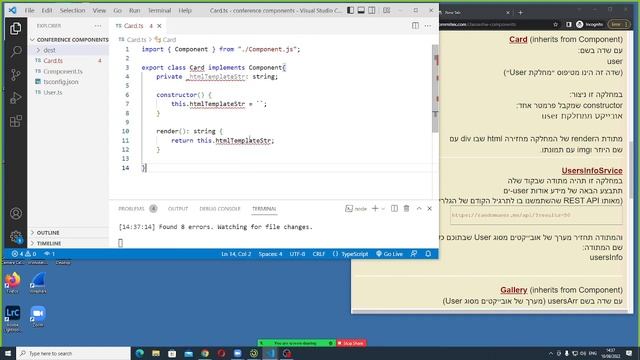Change indentation via Spaces: 4
This screenshot has height=360, width=640.
pyautogui.click(x=270, y=254)
